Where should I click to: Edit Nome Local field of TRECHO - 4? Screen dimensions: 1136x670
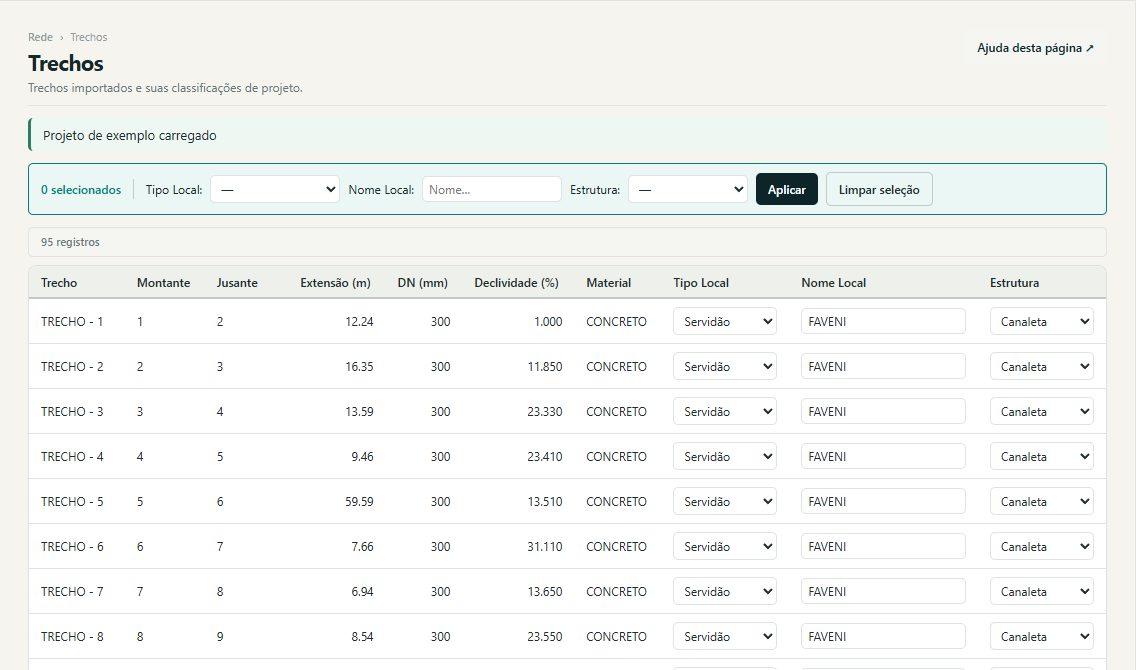(x=883, y=456)
